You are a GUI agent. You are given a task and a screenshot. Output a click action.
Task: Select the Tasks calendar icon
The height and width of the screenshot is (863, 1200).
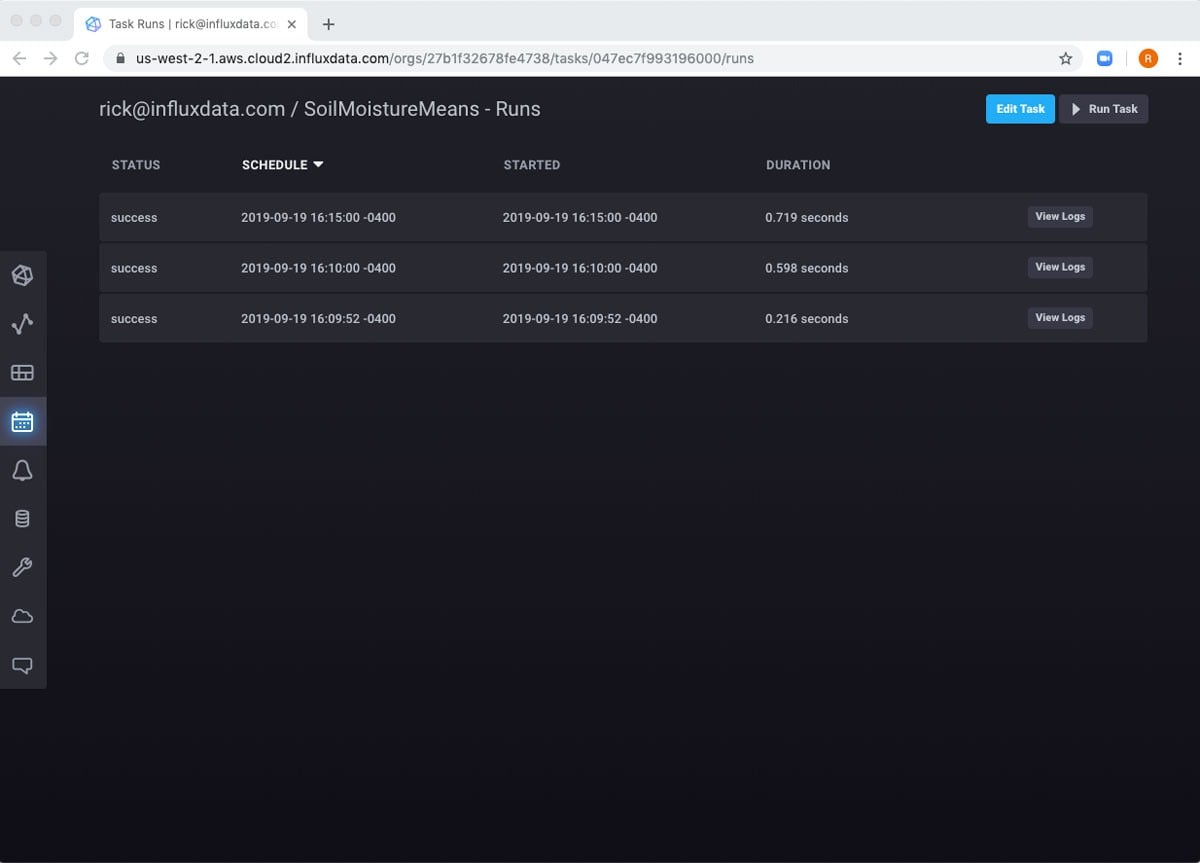(22, 422)
